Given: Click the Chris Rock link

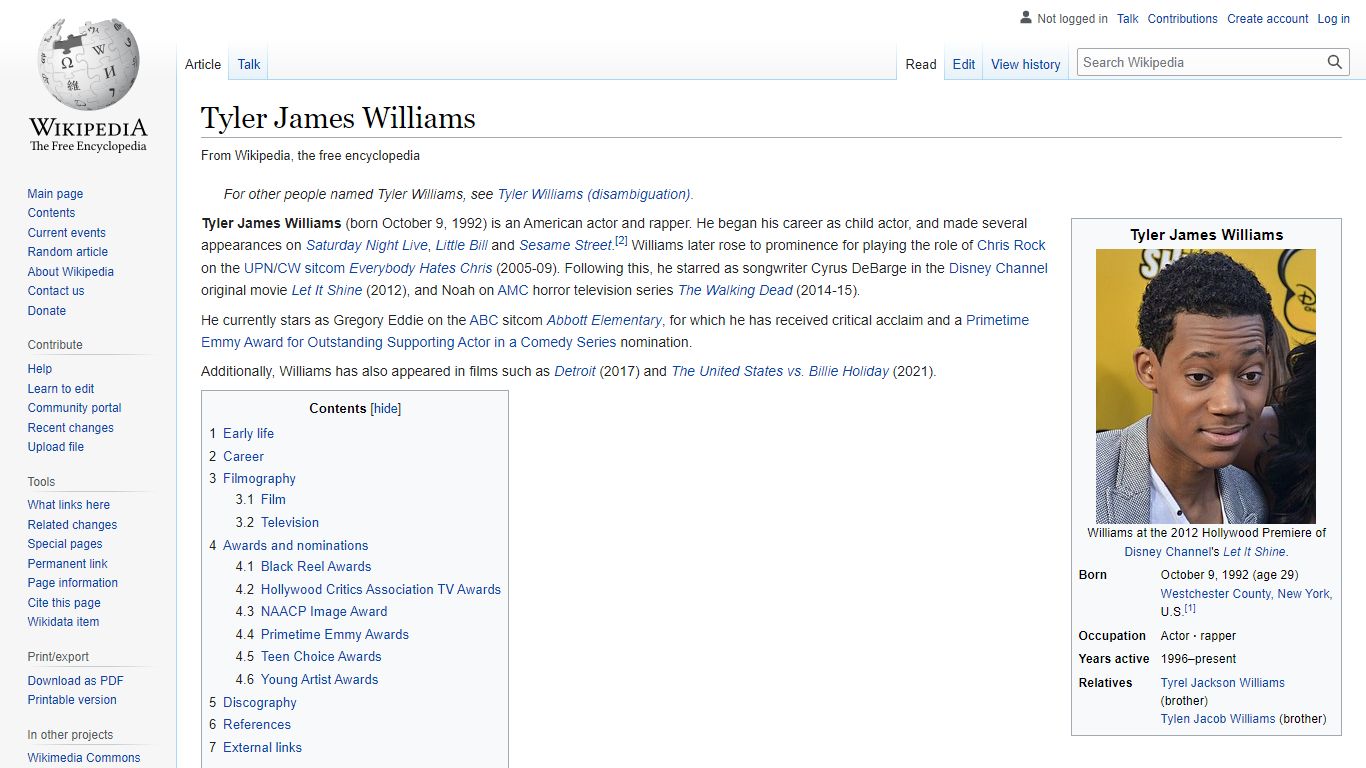Looking at the screenshot, I should [1011, 245].
